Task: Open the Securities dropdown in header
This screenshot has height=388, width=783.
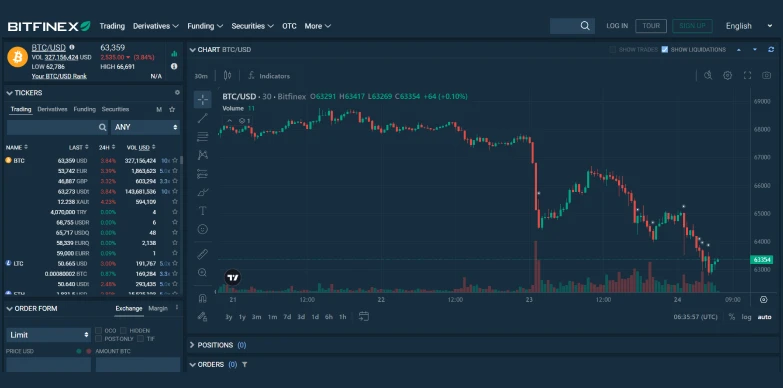Action: coord(253,26)
